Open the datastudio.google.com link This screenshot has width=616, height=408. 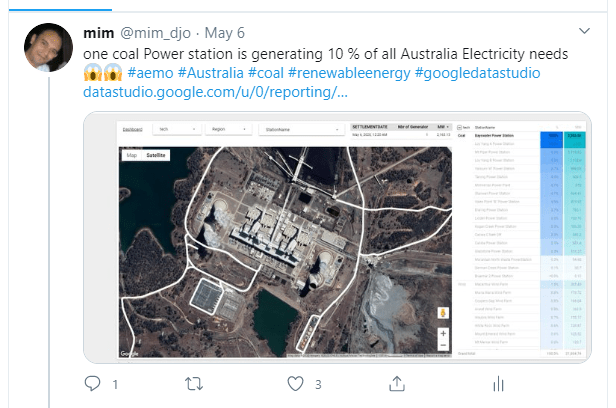(215, 93)
